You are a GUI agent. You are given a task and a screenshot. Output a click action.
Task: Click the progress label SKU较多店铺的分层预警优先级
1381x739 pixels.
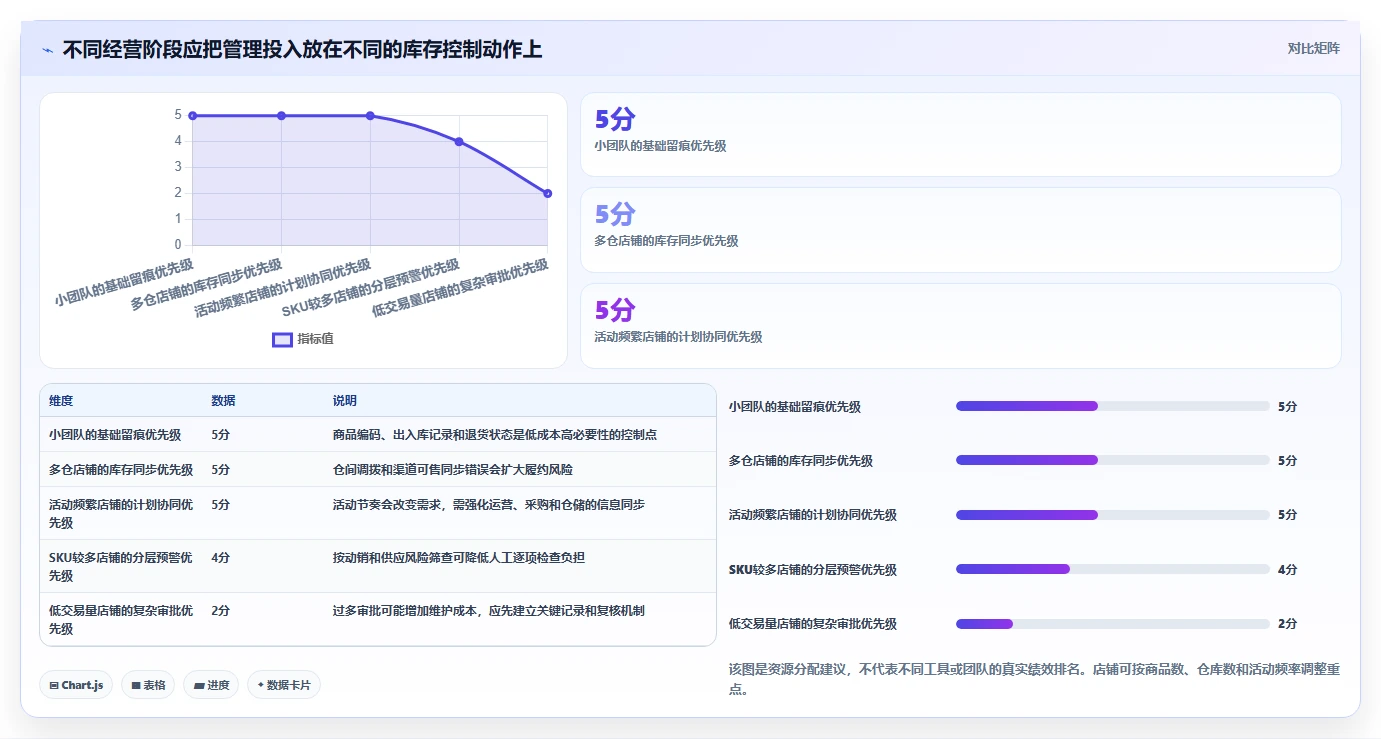813,570
